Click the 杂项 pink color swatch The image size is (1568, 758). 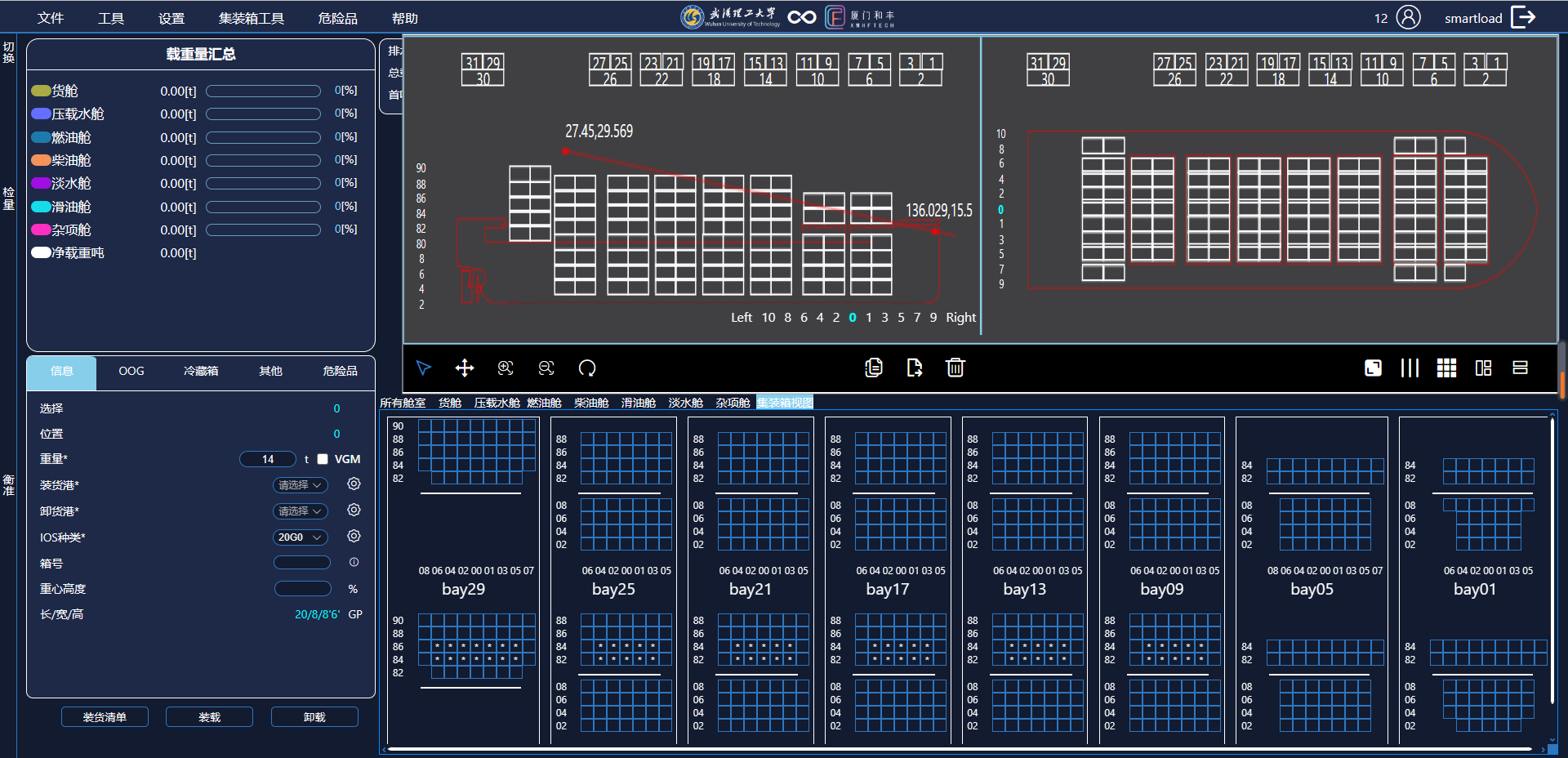[x=41, y=230]
